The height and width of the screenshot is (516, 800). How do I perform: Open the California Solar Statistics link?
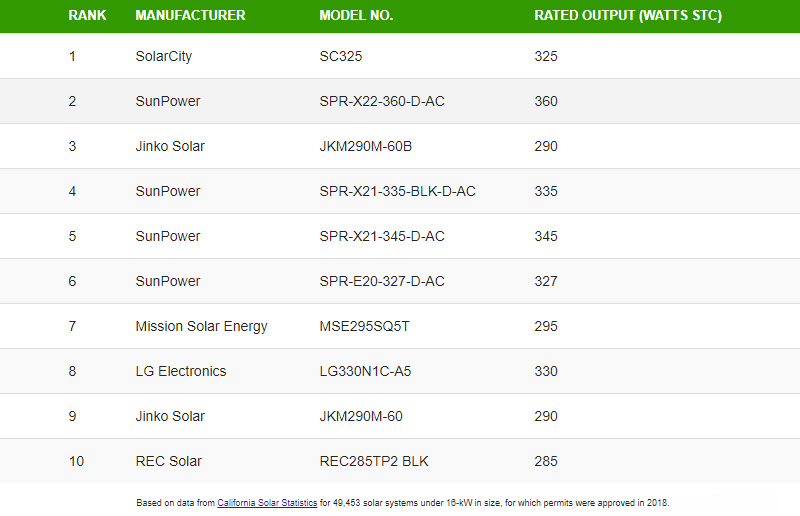[x=267, y=503]
